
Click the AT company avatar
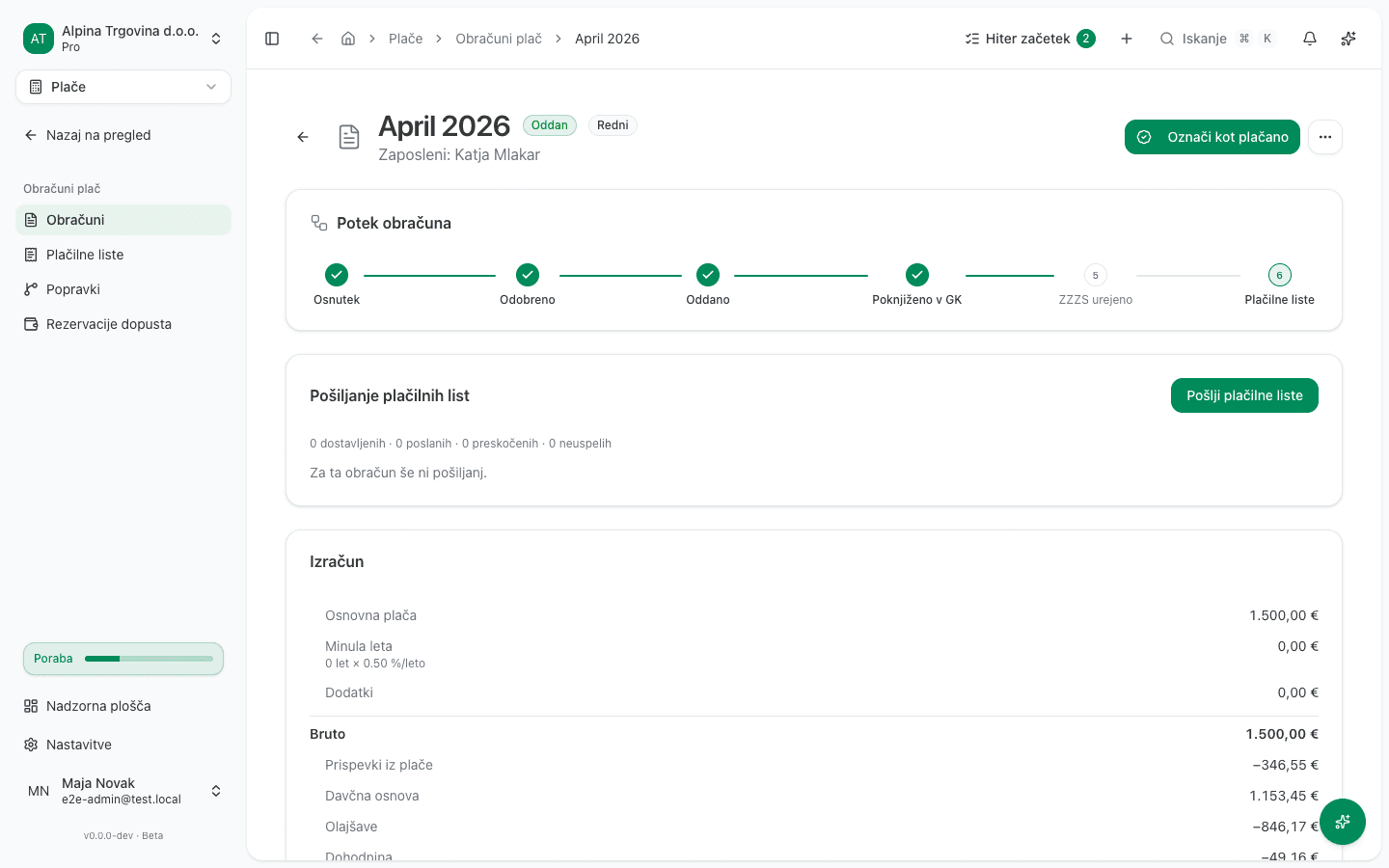39,39
